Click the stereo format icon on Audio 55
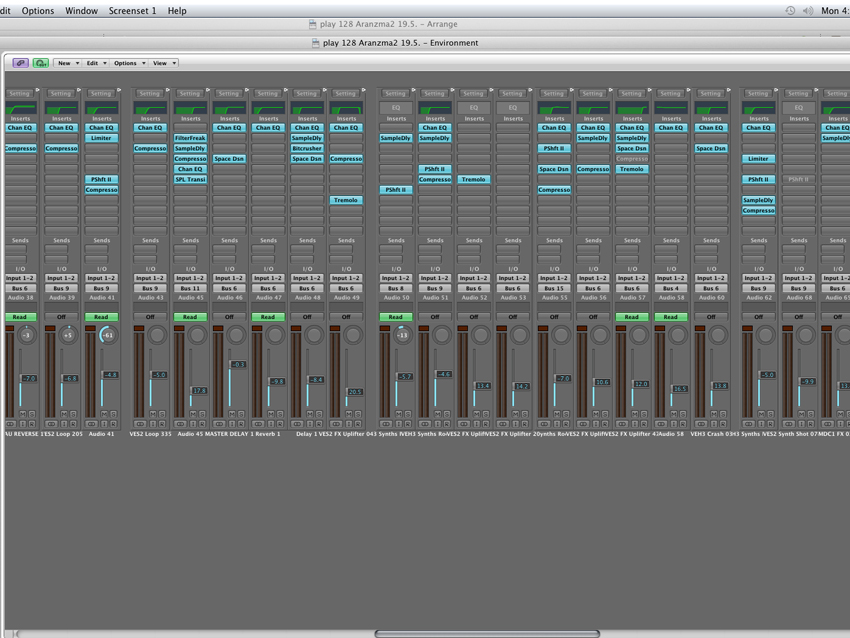 tap(544, 424)
